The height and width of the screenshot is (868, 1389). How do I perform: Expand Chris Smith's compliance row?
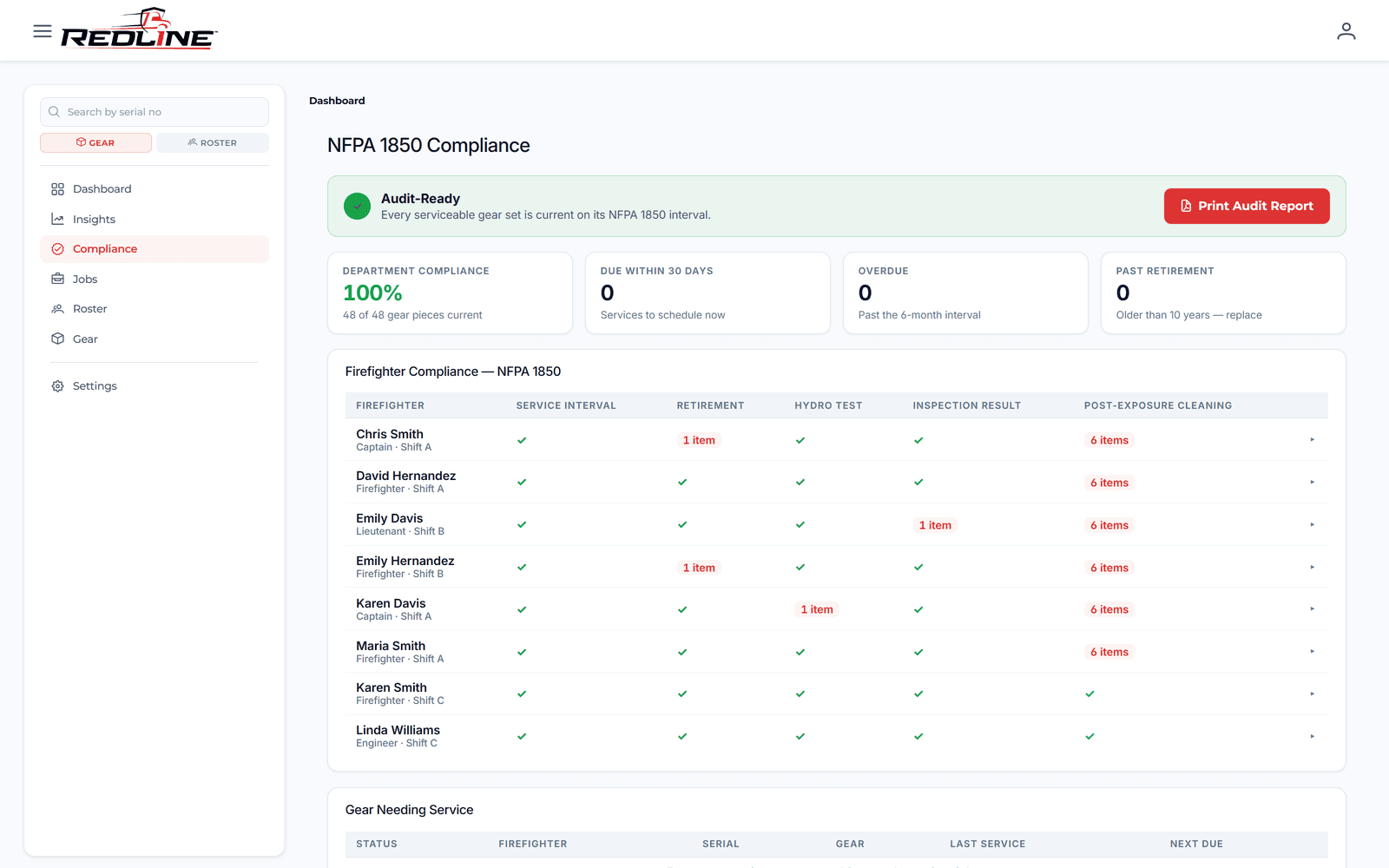[1312, 440]
